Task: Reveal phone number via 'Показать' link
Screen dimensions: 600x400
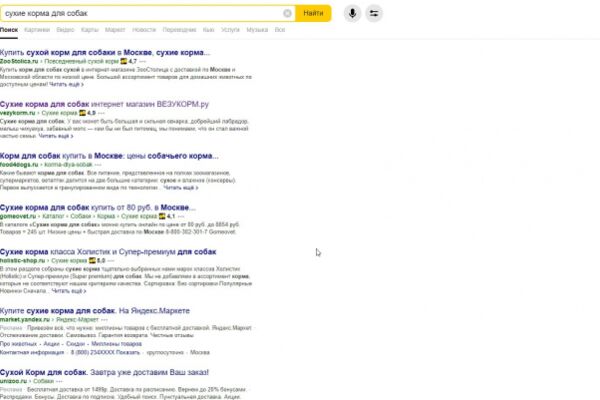Action: coord(128,353)
